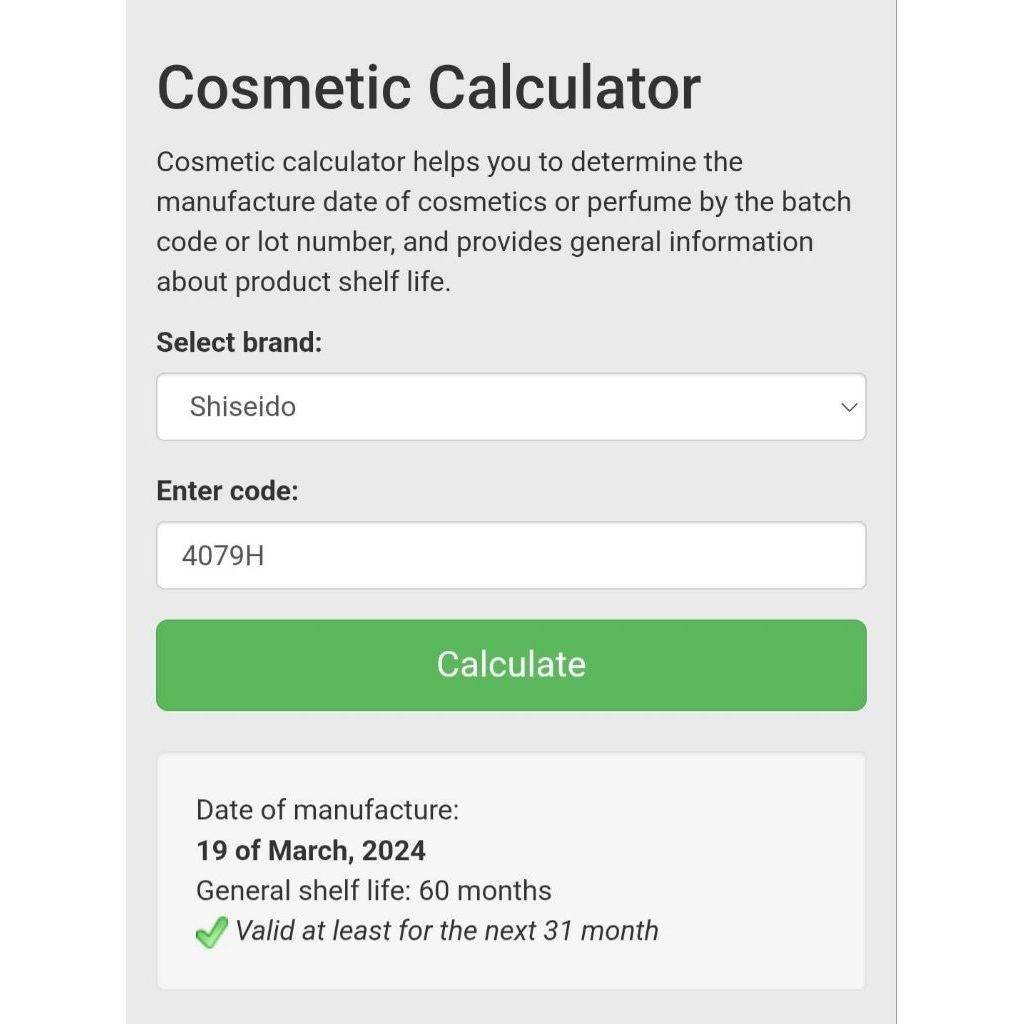Click 'Cosmetic calculator helps you' description line
1024x1024 pixels.
pyautogui.click(x=449, y=162)
